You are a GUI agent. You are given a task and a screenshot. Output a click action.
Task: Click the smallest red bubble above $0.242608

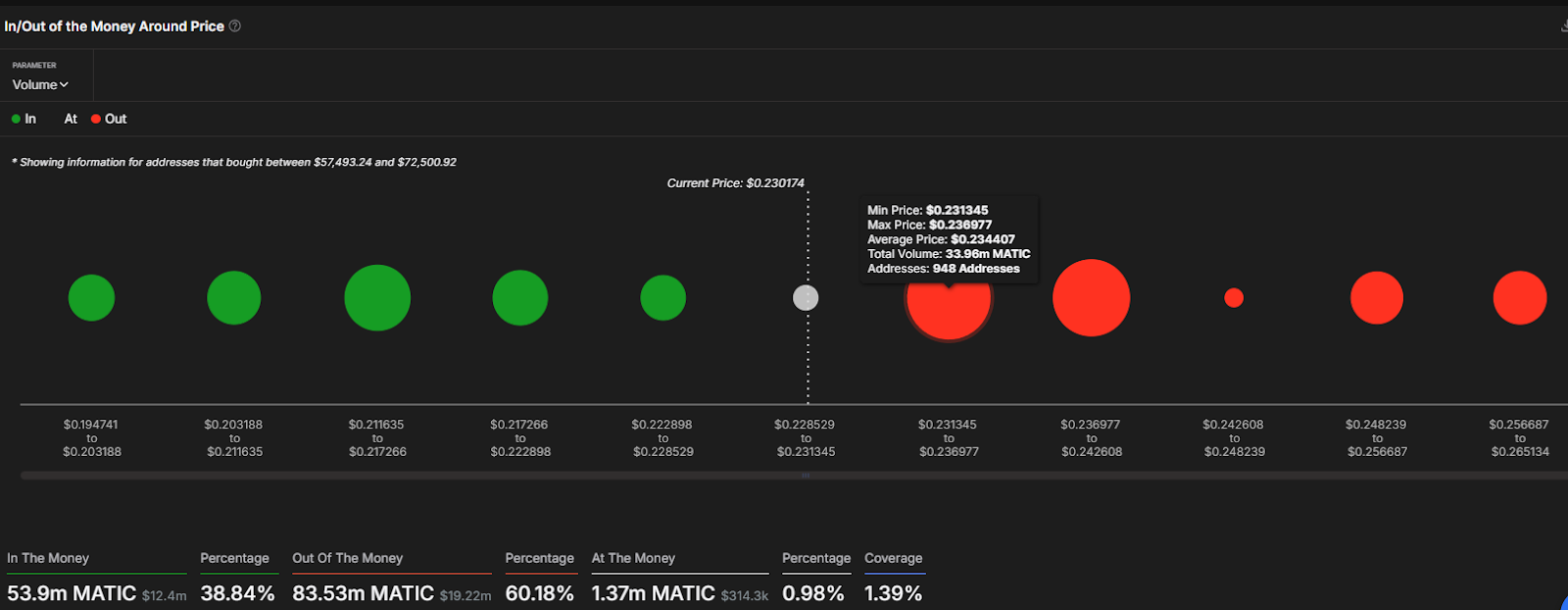1234,298
